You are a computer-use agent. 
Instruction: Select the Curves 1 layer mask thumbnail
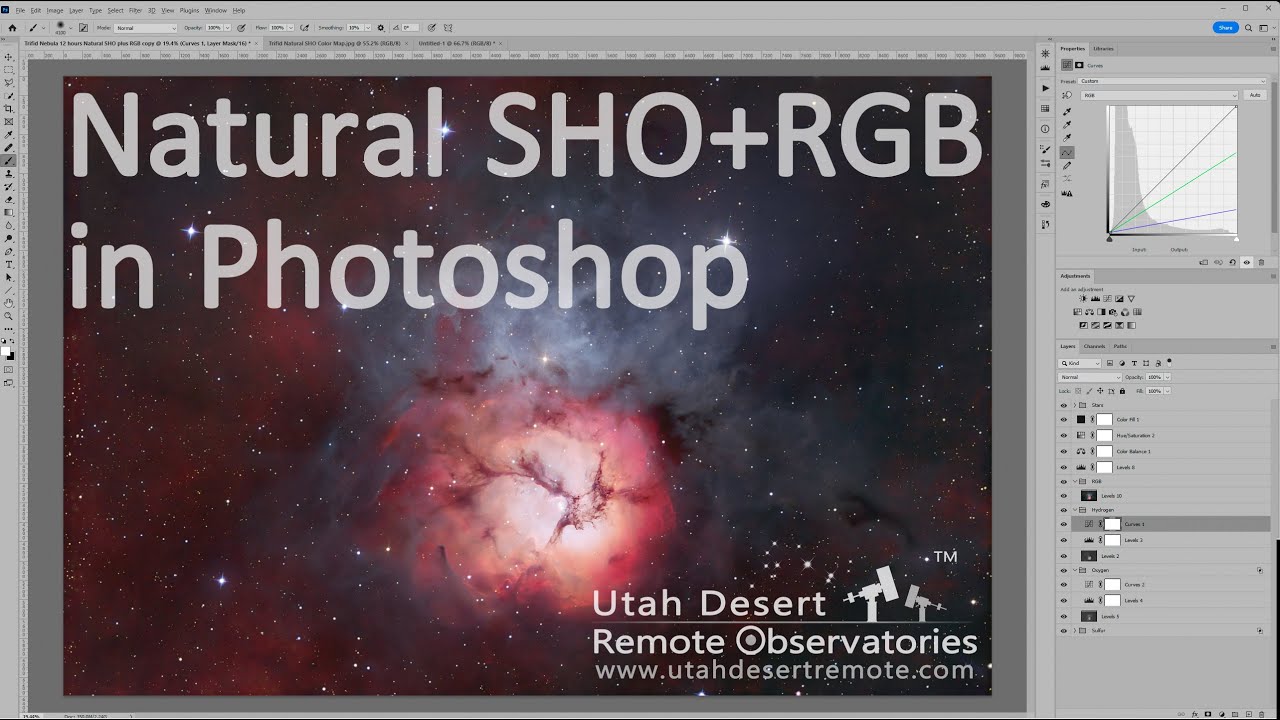click(x=1112, y=524)
